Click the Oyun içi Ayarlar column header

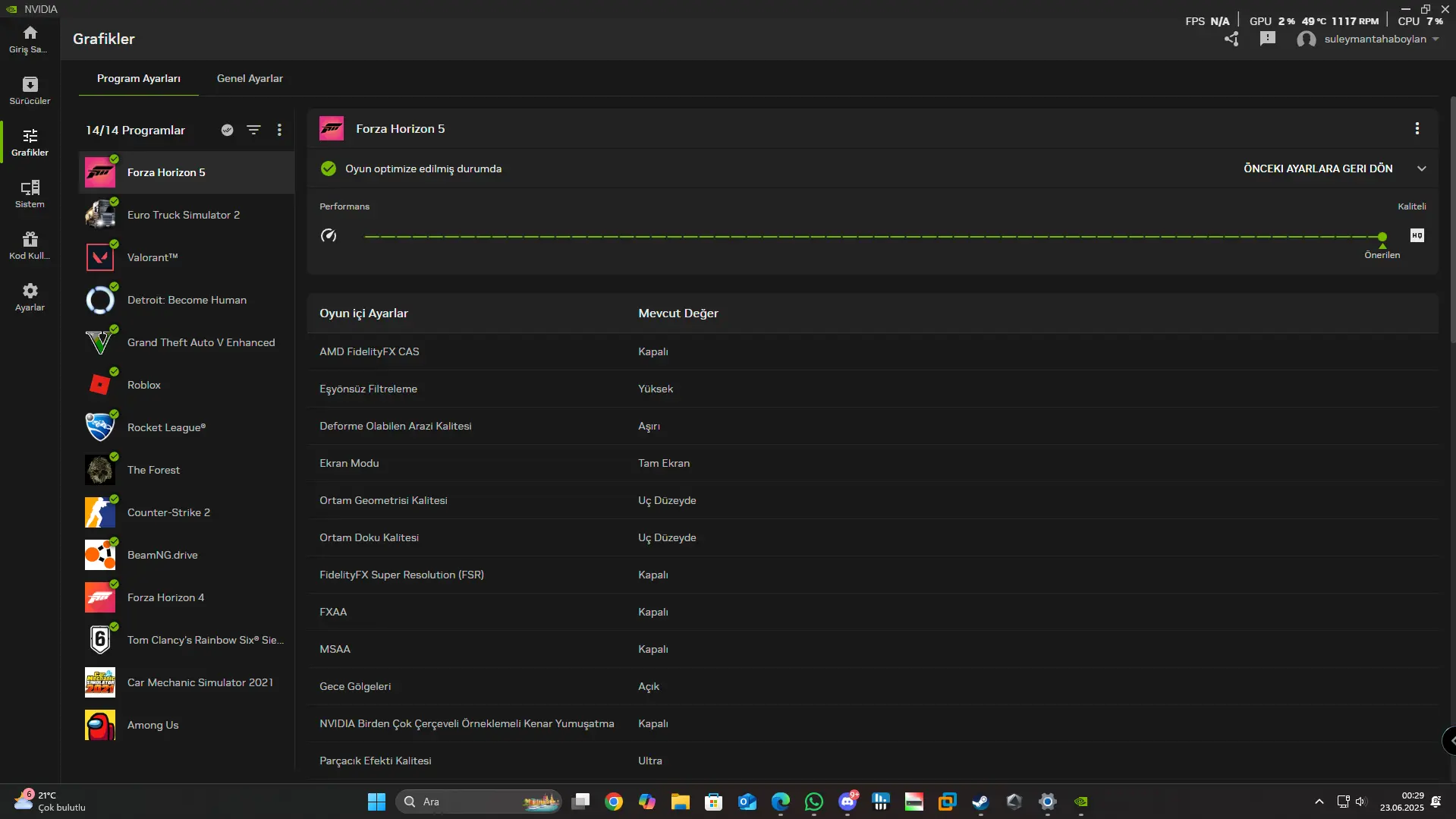(x=363, y=313)
